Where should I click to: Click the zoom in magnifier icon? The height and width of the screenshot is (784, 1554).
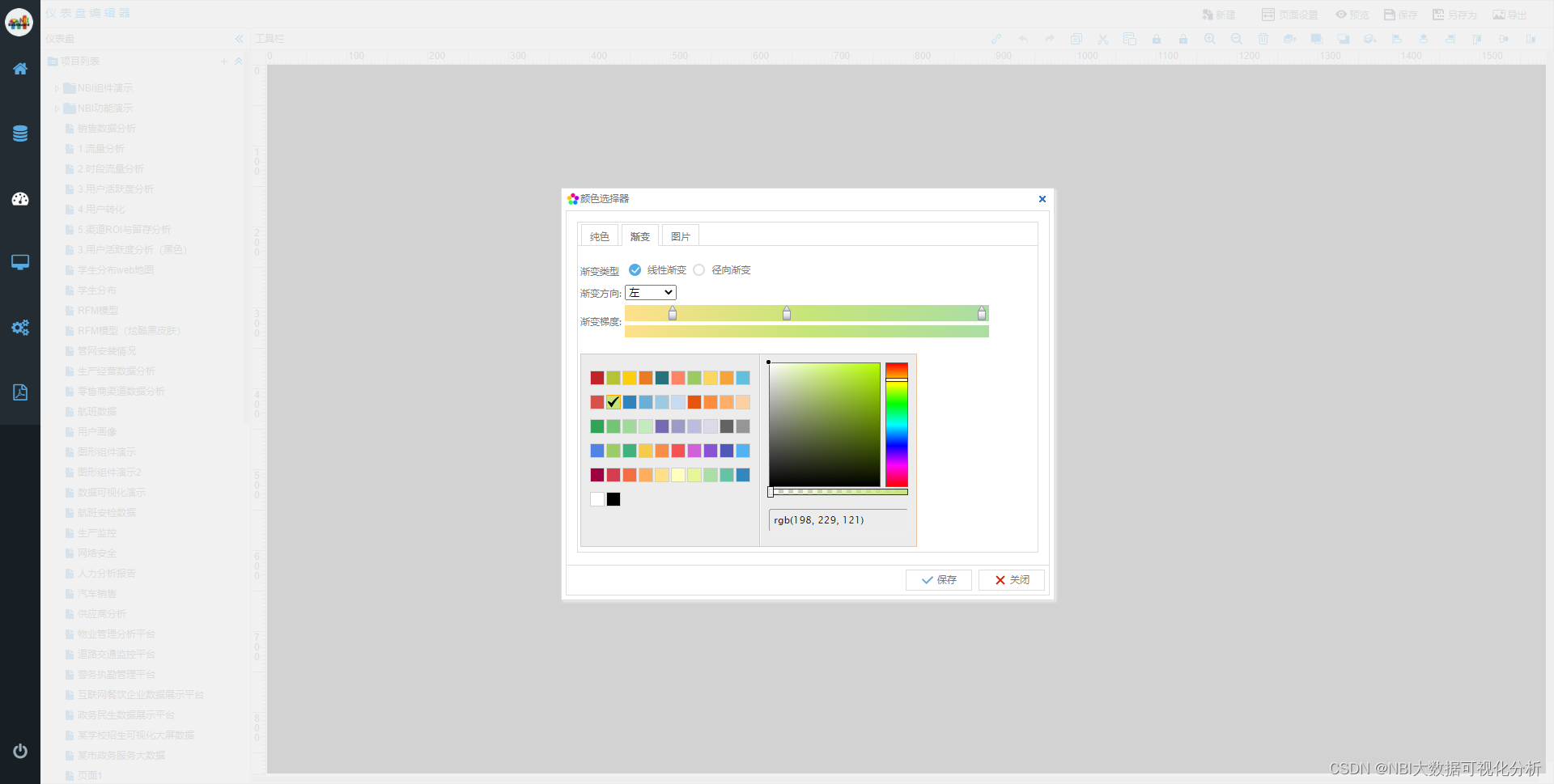click(x=1210, y=39)
